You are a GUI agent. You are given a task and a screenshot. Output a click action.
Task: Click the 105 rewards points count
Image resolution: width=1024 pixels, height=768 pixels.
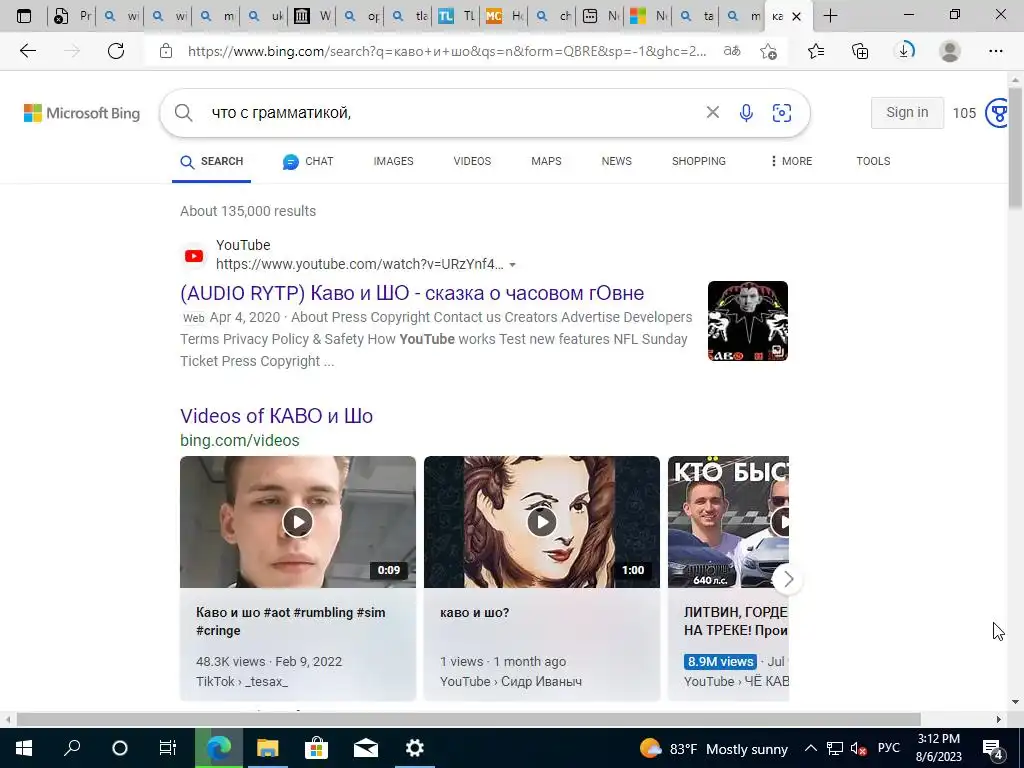(x=964, y=113)
